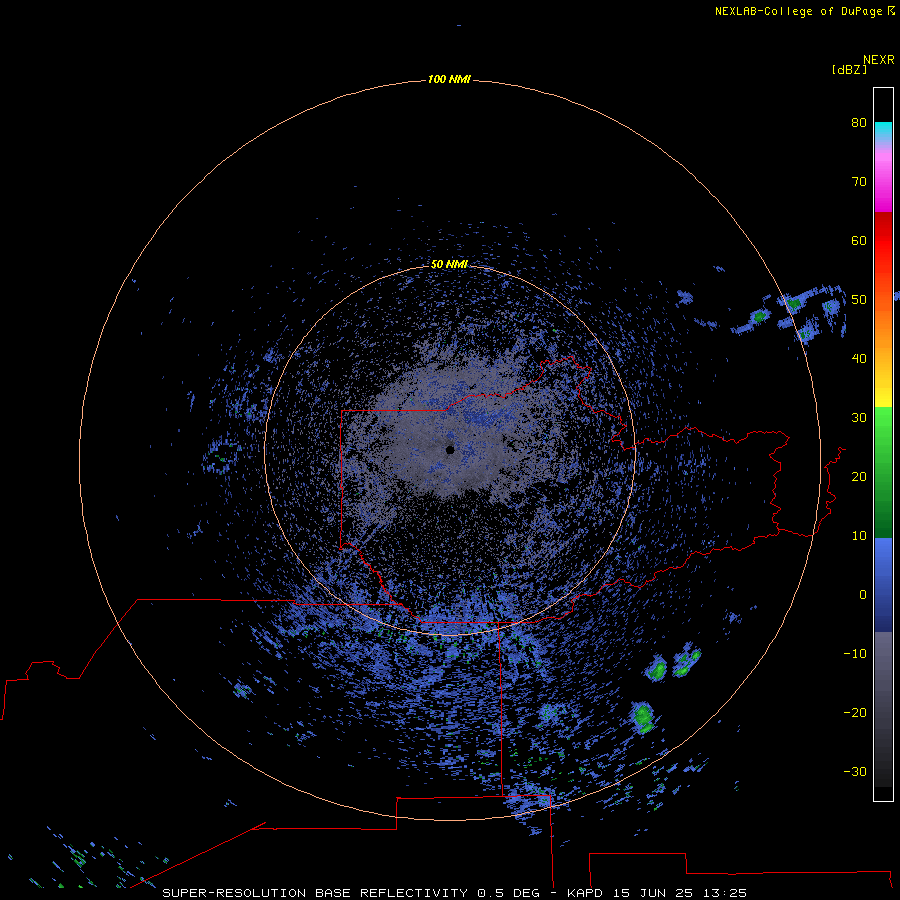Click the 60 value on the dBZ scale
The height and width of the screenshot is (900, 900).
pyautogui.click(x=859, y=240)
